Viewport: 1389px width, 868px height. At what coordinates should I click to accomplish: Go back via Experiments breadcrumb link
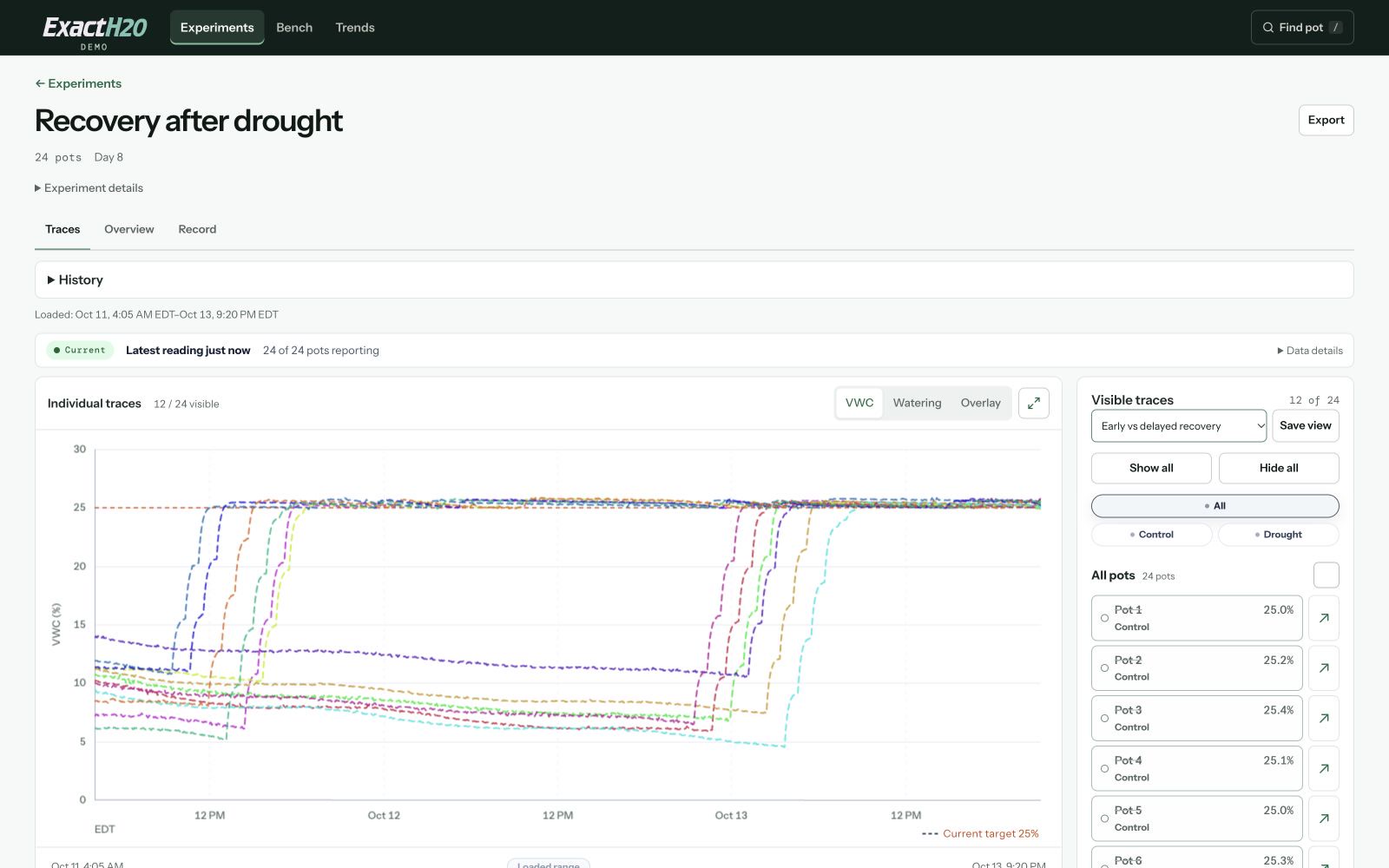78,83
